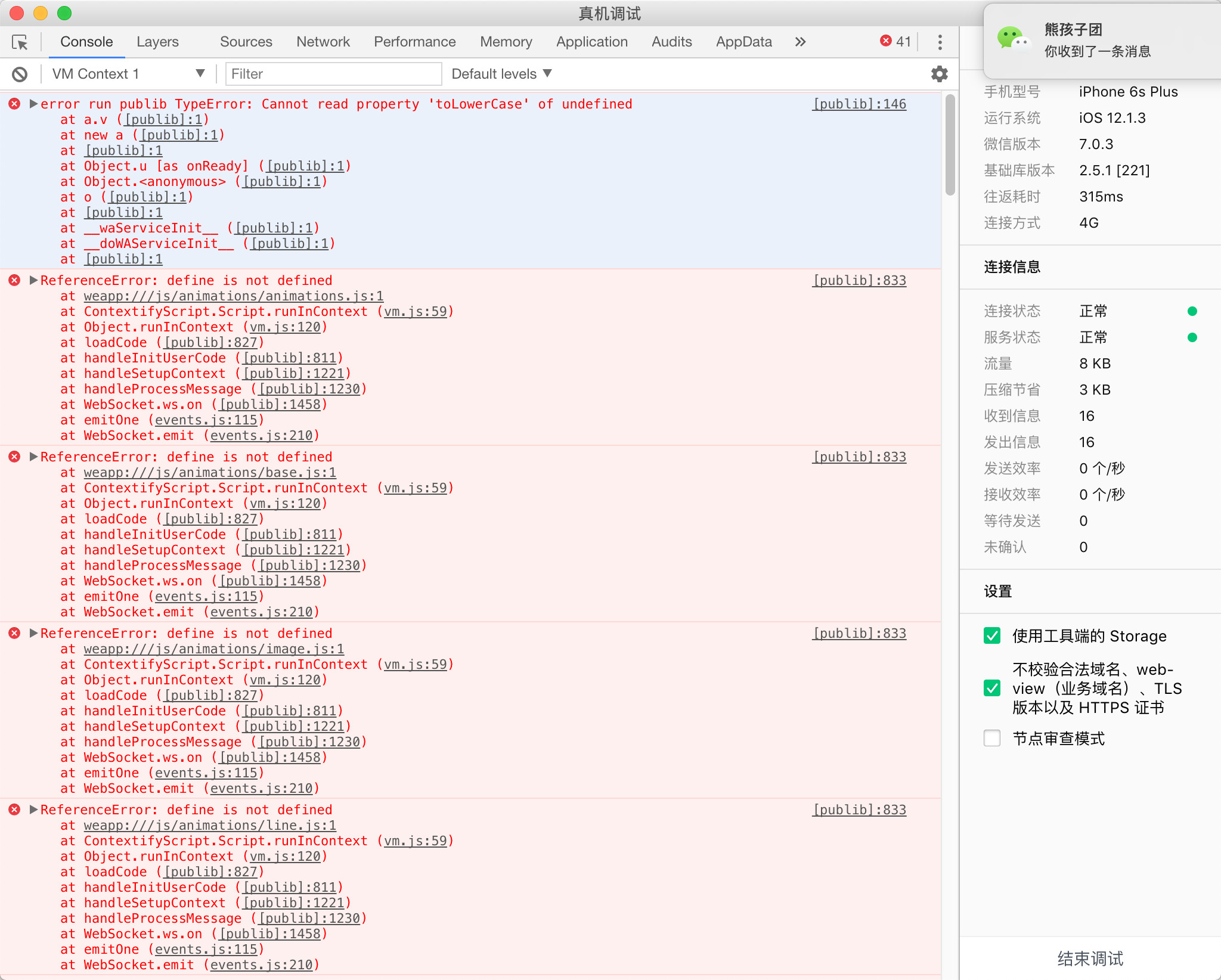
Task: Click the macOS yellow minimize button
Action: [x=41, y=13]
